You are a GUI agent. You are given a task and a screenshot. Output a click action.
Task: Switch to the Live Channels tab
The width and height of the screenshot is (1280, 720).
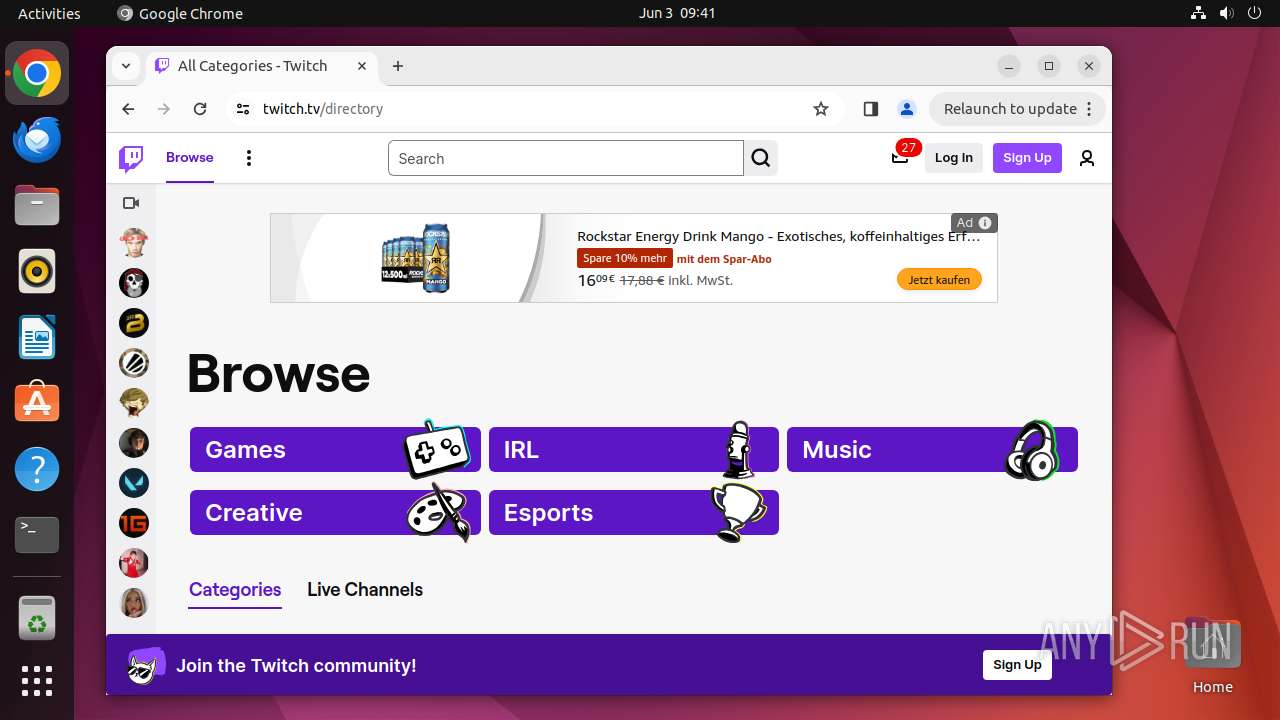click(365, 590)
